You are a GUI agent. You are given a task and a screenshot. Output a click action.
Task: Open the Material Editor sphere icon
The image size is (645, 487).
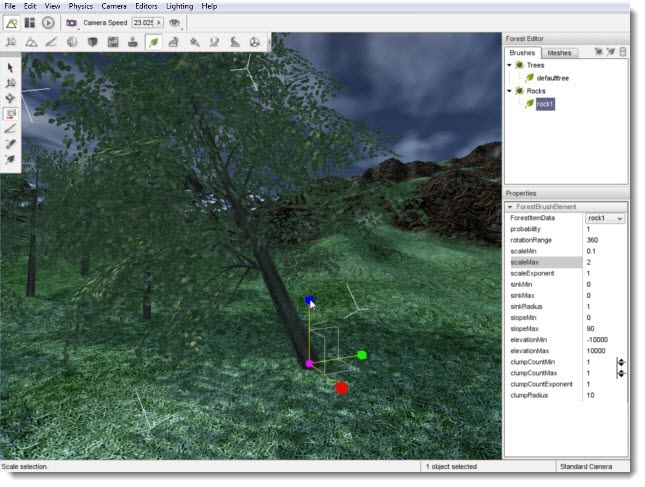[72, 42]
